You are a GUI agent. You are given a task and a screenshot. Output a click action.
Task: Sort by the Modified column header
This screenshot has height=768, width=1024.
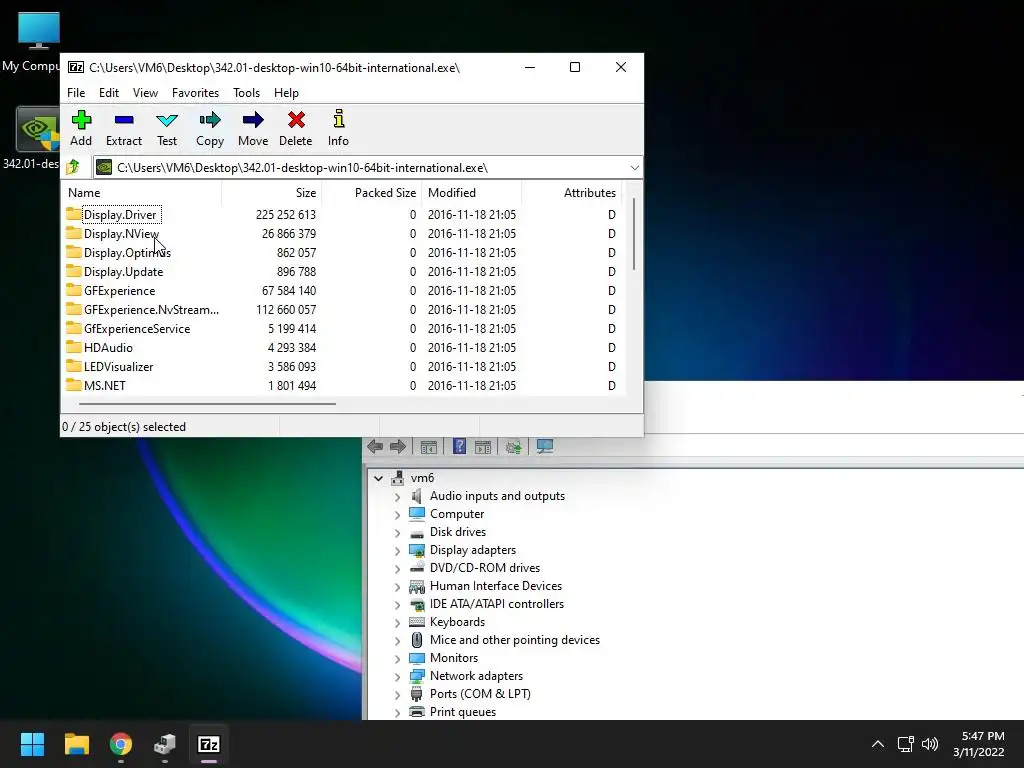tap(472, 193)
